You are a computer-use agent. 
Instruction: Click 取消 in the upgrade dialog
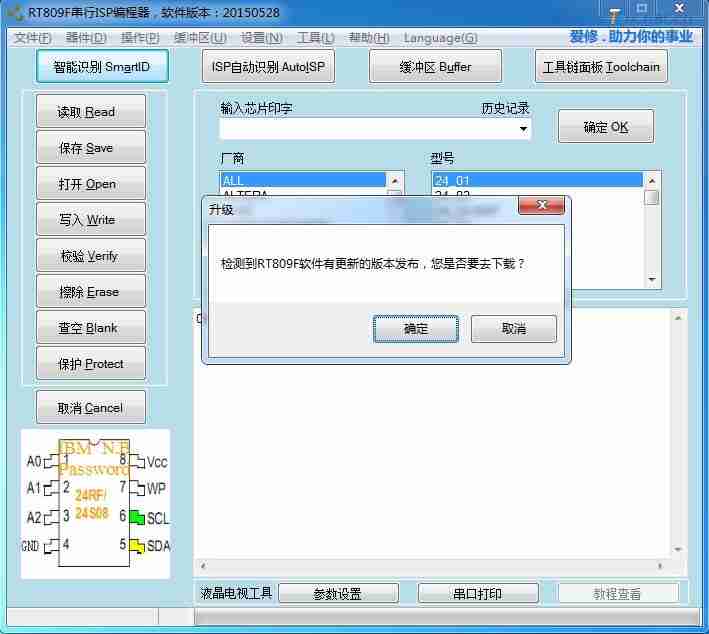click(x=513, y=329)
